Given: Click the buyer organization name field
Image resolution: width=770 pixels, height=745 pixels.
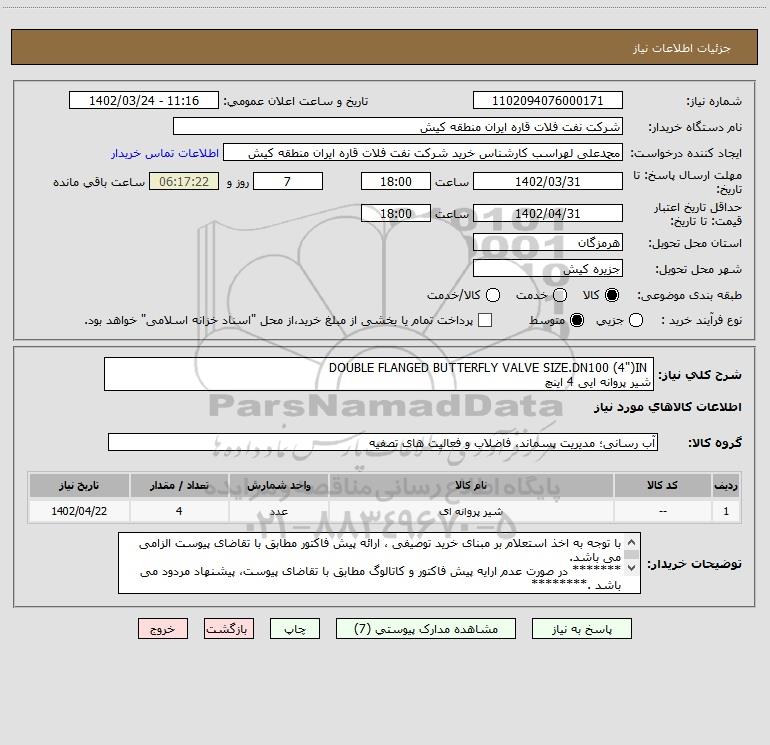Looking at the screenshot, I should 398,126.
